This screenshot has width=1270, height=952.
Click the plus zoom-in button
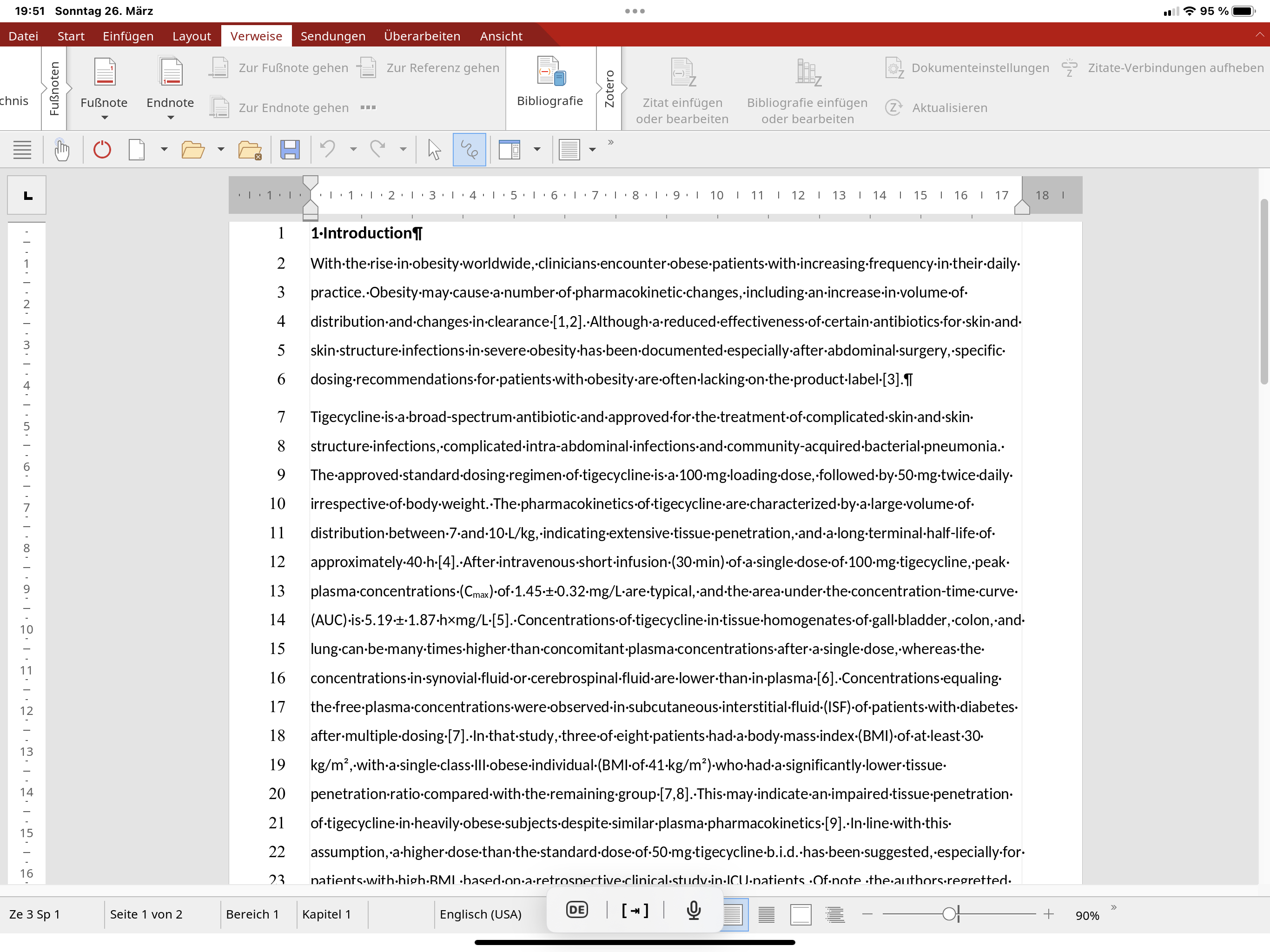[1048, 914]
